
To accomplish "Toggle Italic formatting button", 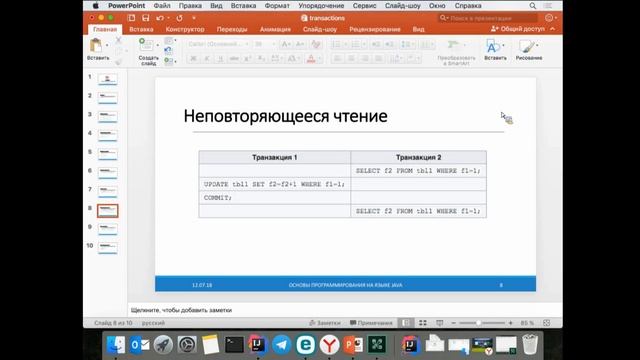I will point(207,59).
